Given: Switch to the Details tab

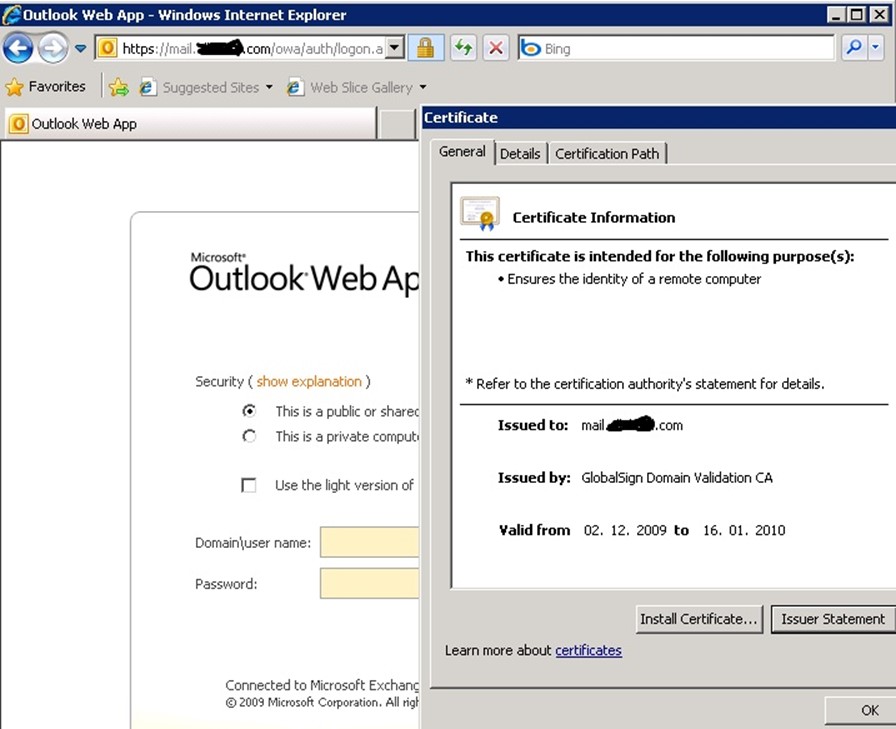Looking at the screenshot, I should pos(520,153).
